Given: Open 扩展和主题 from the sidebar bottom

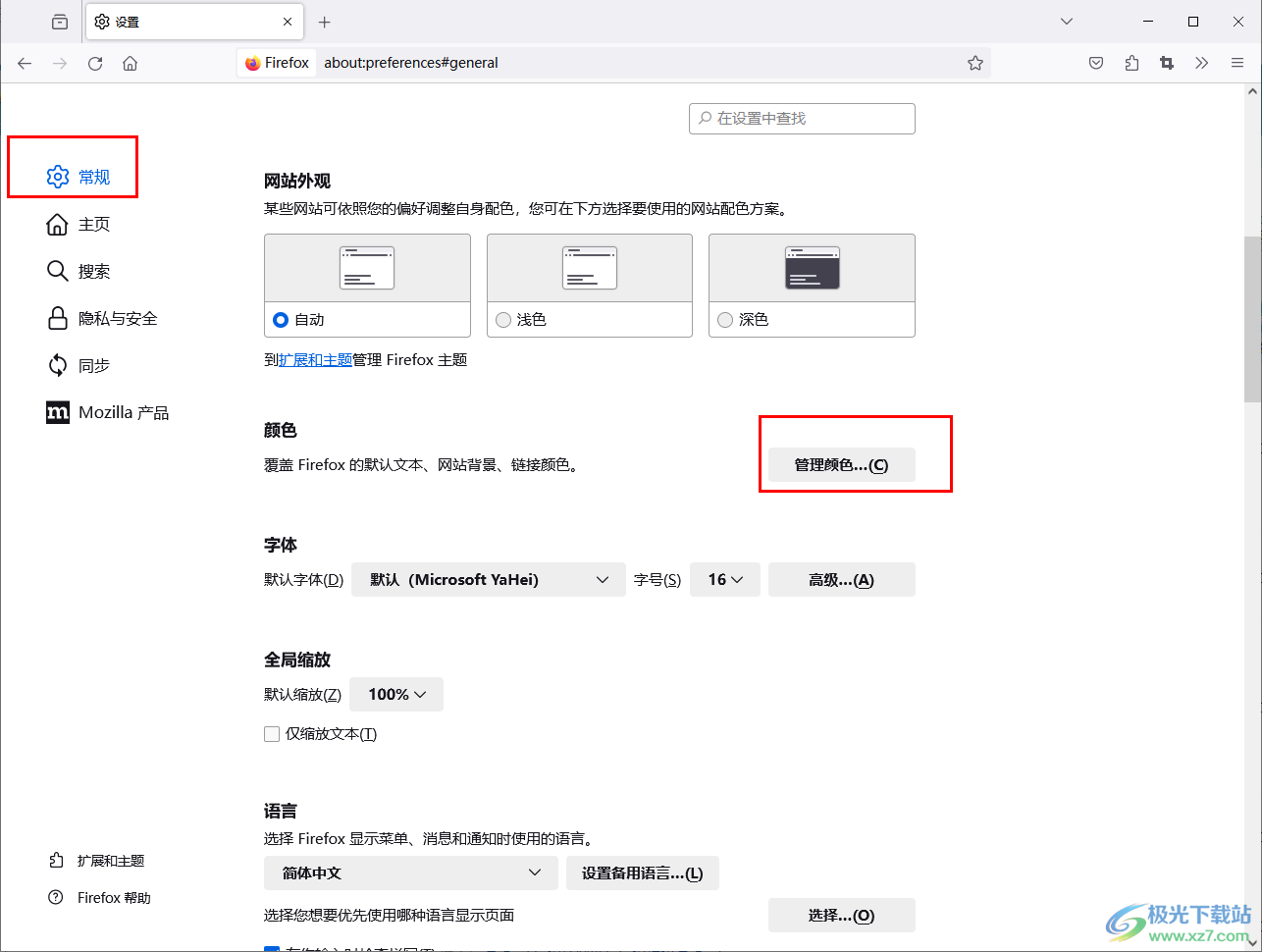Looking at the screenshot, I should (x=96, y=861).
